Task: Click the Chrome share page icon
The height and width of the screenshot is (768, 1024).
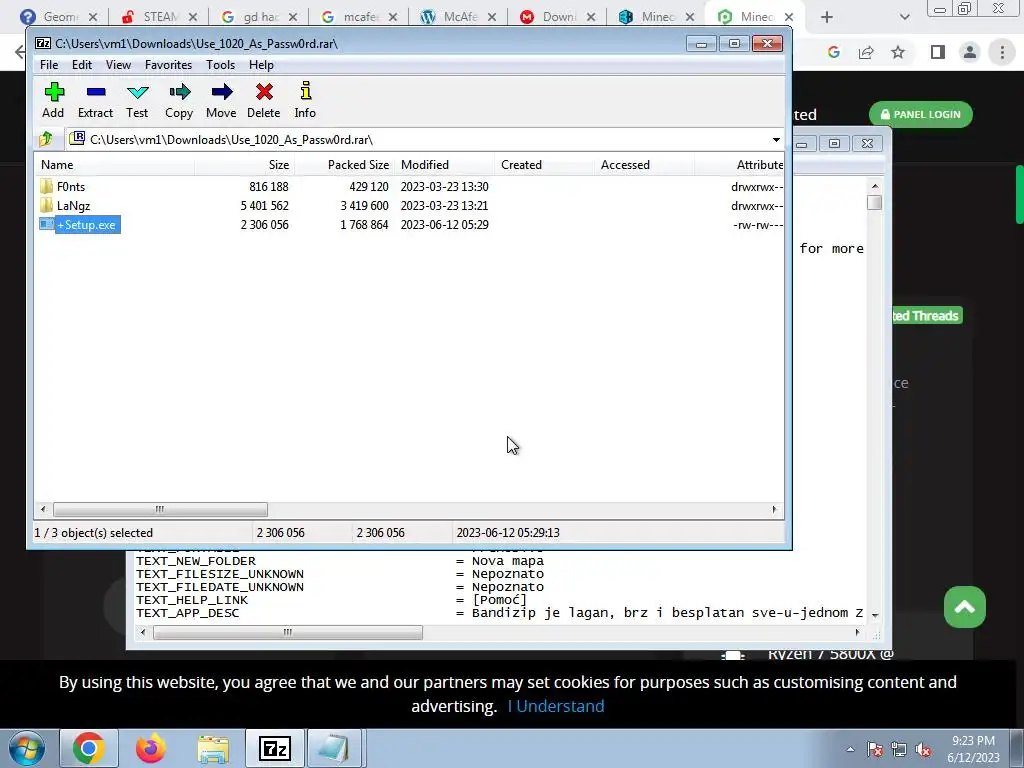Action: (x=866, y=52)
